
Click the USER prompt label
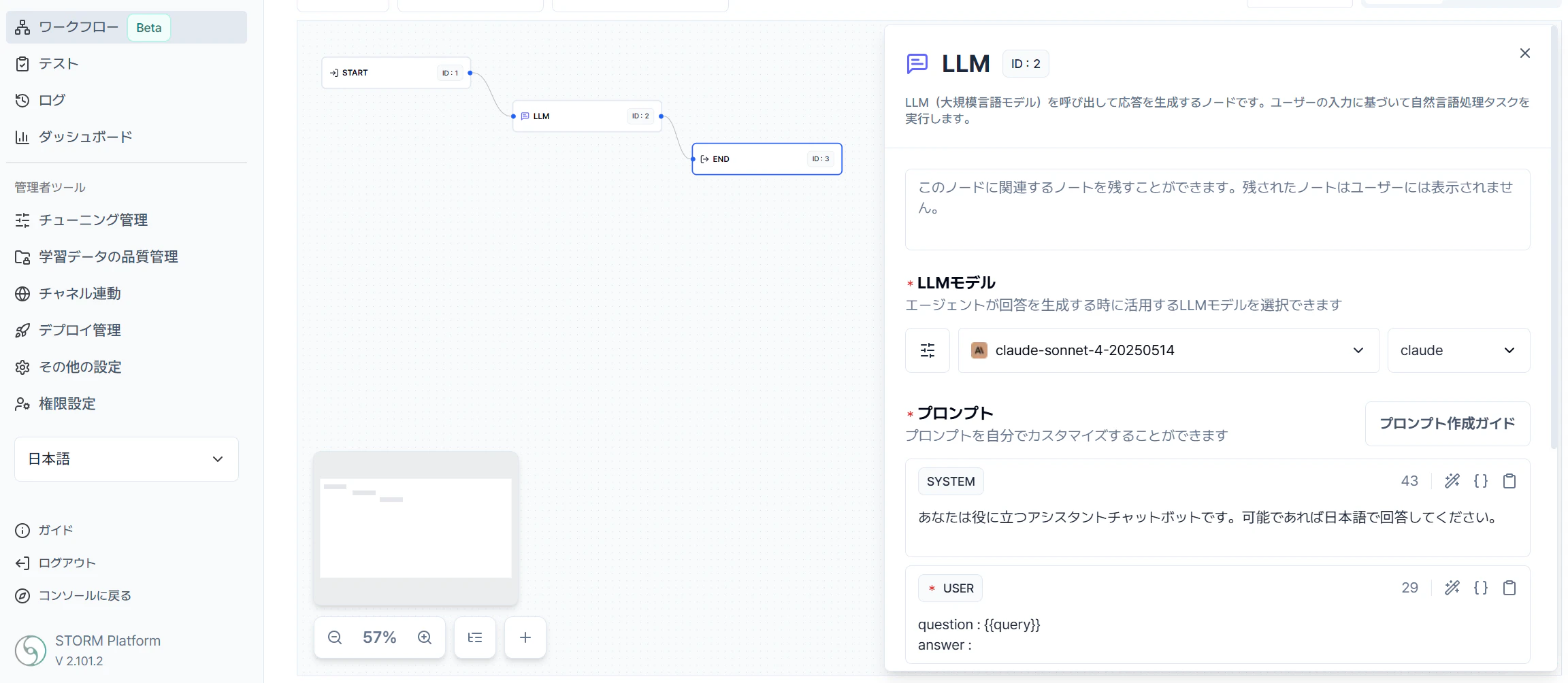click(950, 588)
